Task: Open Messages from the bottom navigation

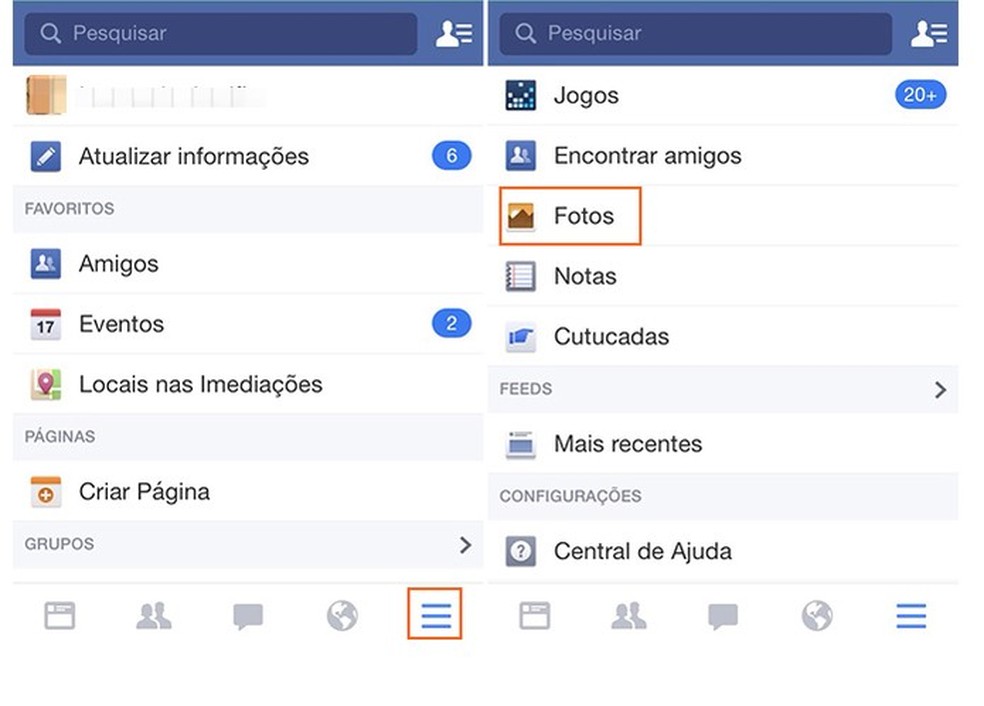Action: point(247,616)
